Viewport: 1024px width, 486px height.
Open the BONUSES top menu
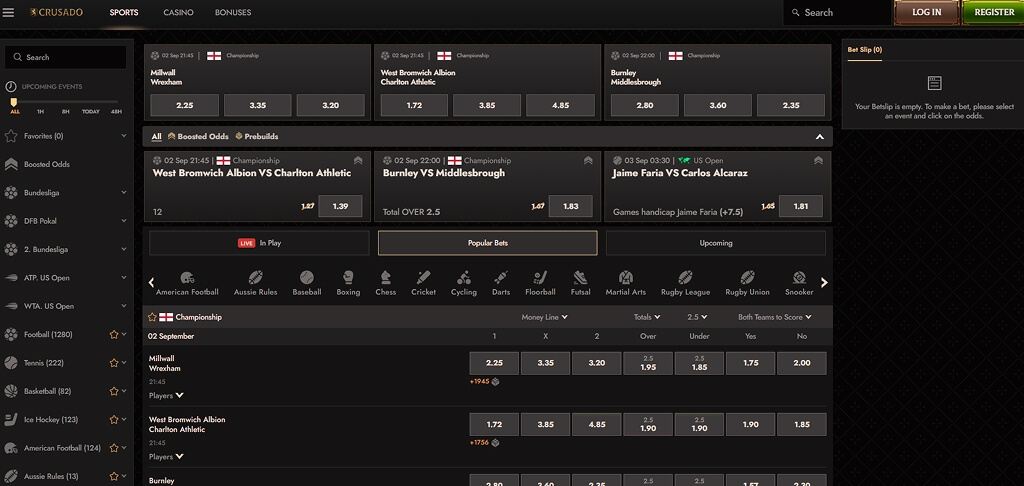[232, 12]
